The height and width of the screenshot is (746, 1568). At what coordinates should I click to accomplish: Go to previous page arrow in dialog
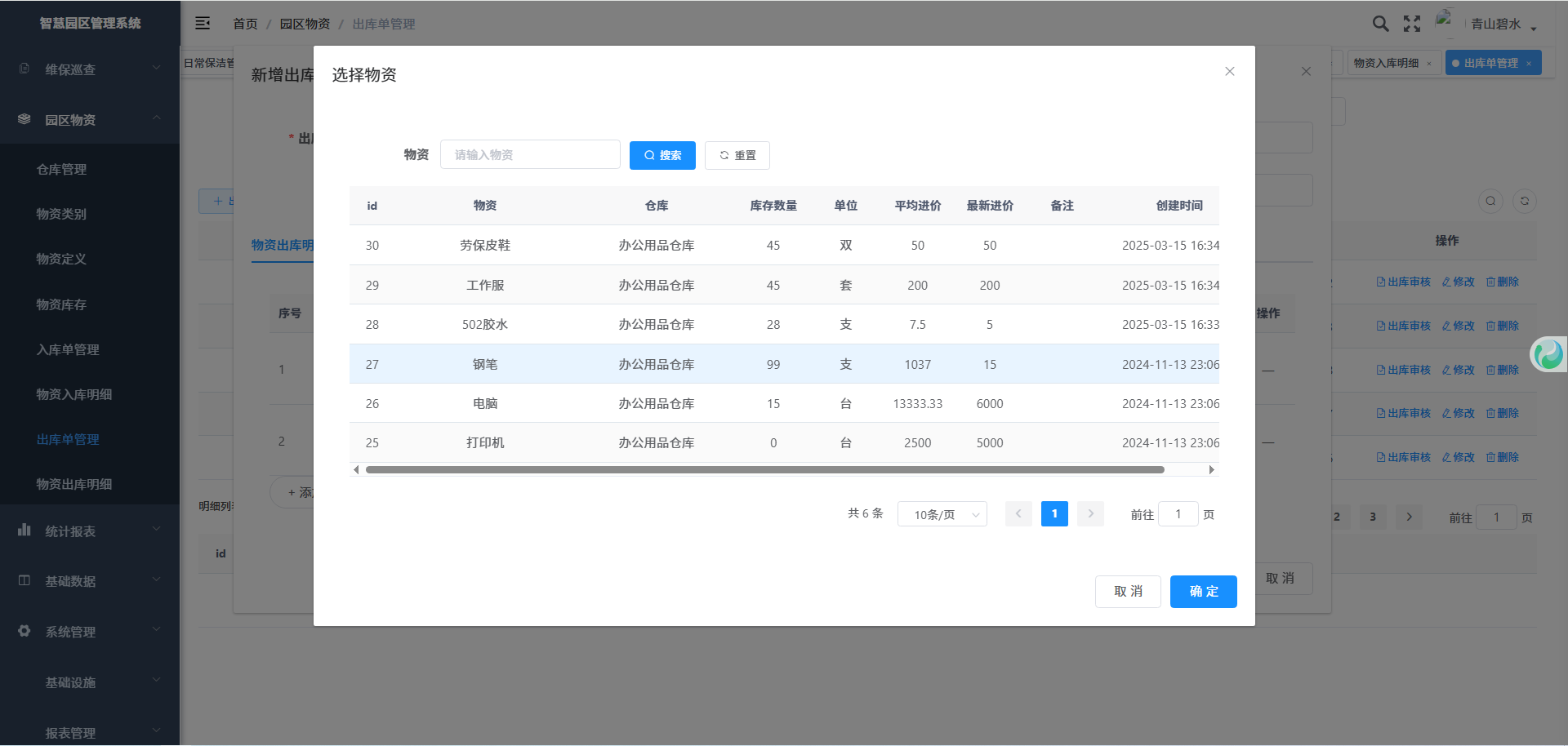(x=1018, y=514)
